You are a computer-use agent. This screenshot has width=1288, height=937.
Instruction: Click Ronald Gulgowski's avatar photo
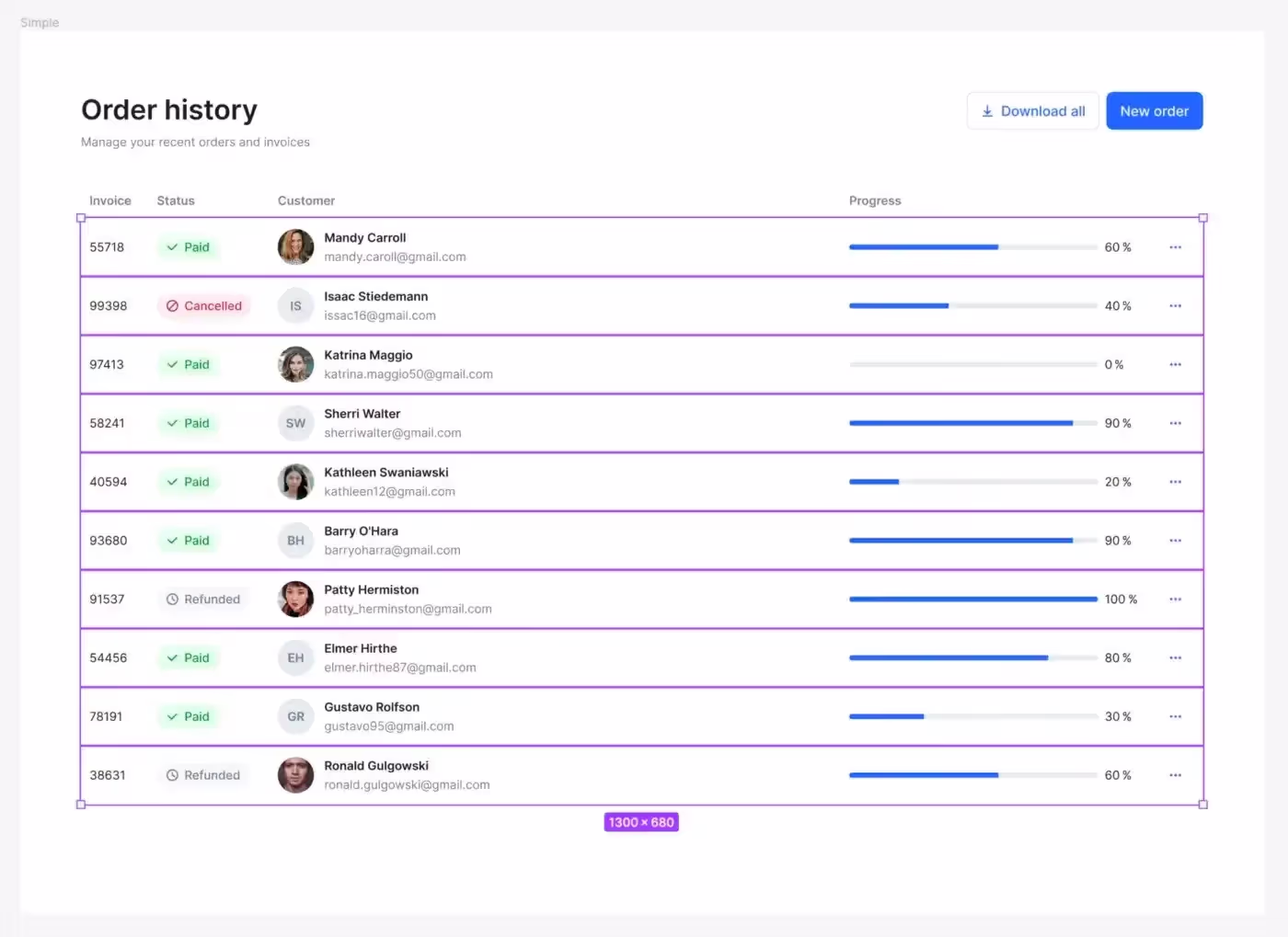pyautogui.click(x=295, y=775)
